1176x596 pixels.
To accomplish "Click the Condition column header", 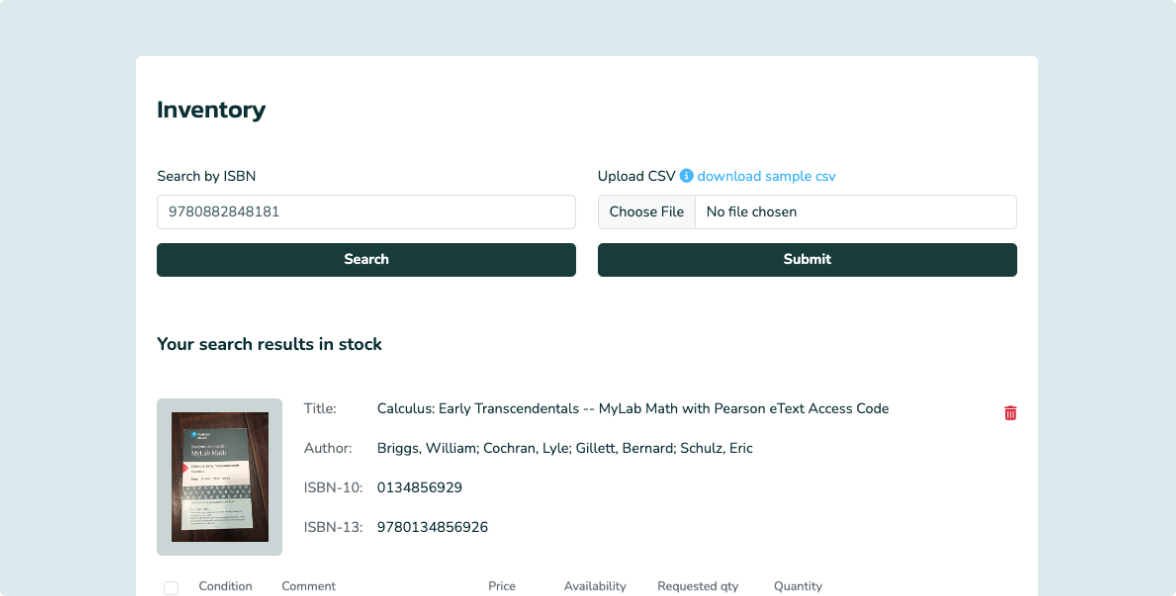I will [x=225, y=586].
